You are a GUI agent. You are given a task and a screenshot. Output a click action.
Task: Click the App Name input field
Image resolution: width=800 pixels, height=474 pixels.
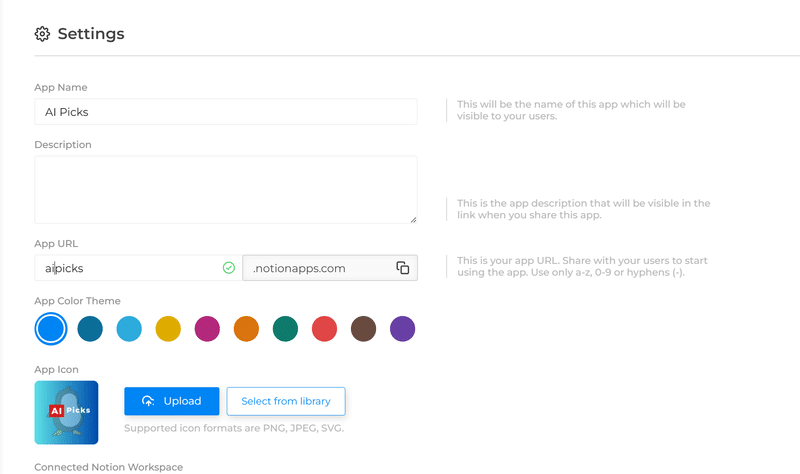226,112
